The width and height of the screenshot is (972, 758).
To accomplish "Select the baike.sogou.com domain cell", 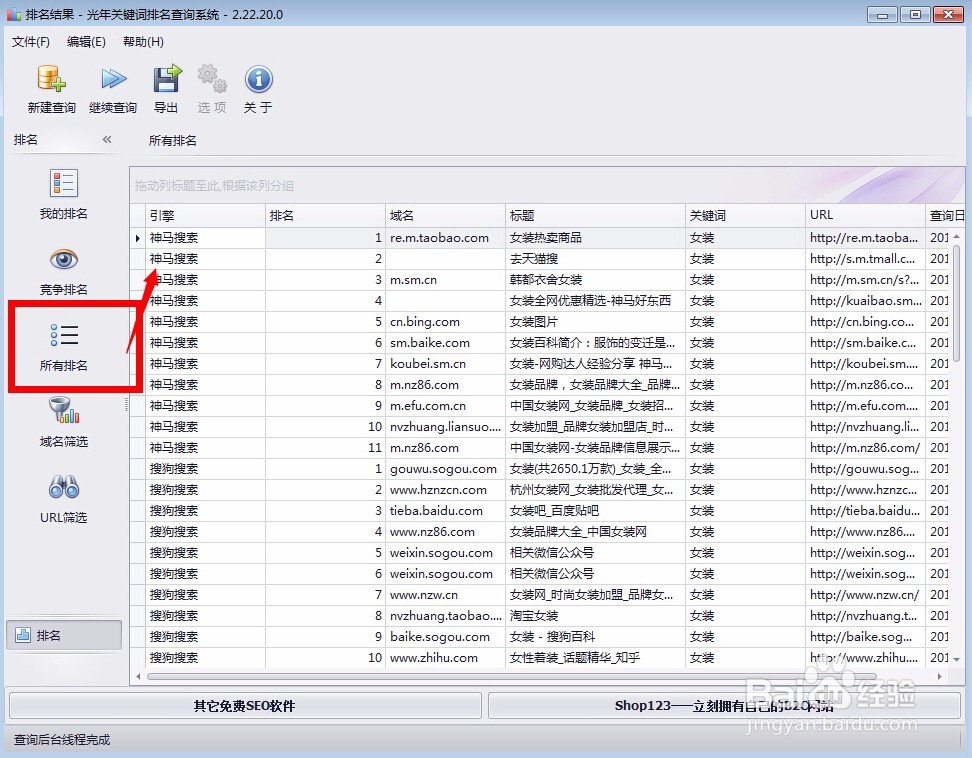I will [x=445, y=637].
